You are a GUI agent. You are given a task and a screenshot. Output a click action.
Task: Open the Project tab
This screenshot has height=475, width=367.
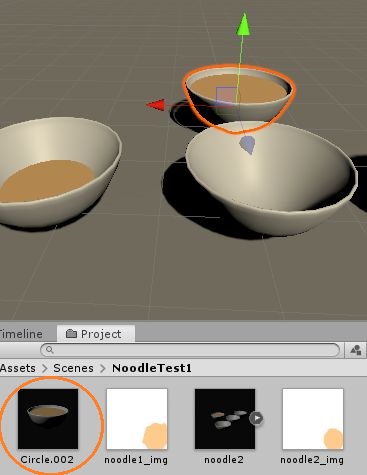(96, 333)
